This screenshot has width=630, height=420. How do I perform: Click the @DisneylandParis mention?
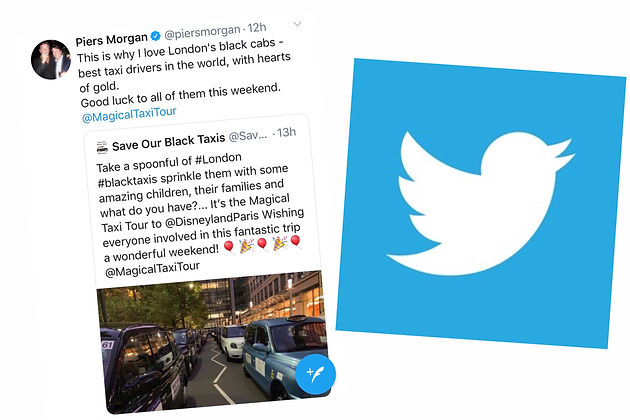coord(211,219)
